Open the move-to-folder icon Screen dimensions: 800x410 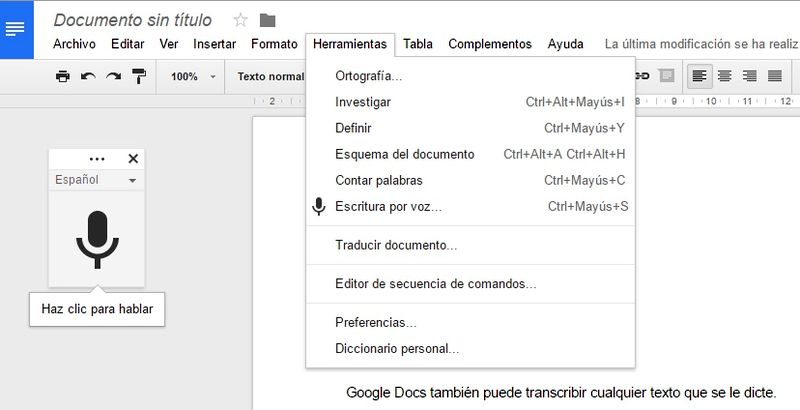[267, 20]
